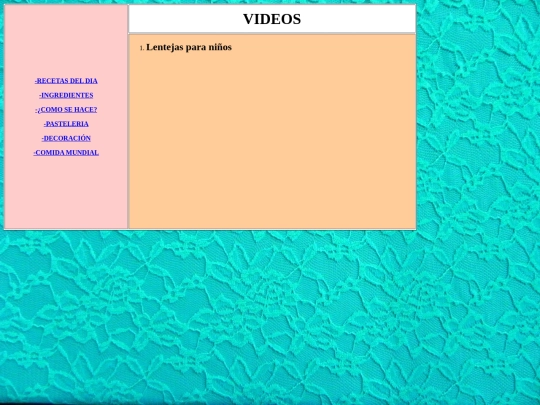Click blank pink sidebar area below COMIDA MUNDIAL
This screenshot has height=405, width=540.
pos(66,193)
